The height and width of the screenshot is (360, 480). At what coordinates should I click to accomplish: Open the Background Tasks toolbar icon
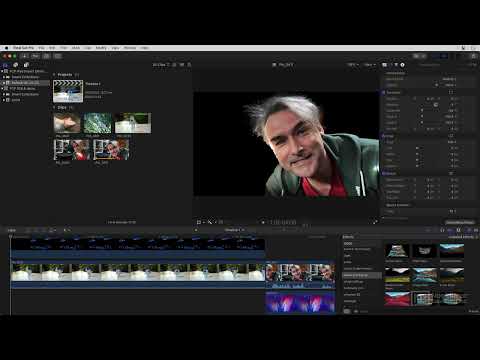point(47,56)
